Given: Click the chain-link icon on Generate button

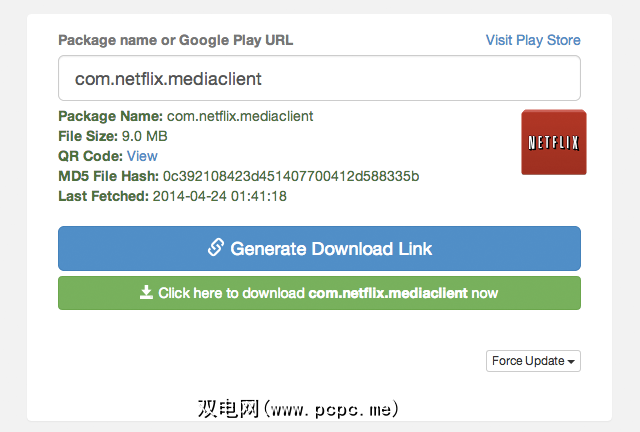Looking at the screenshot, I should click(215, 248).
